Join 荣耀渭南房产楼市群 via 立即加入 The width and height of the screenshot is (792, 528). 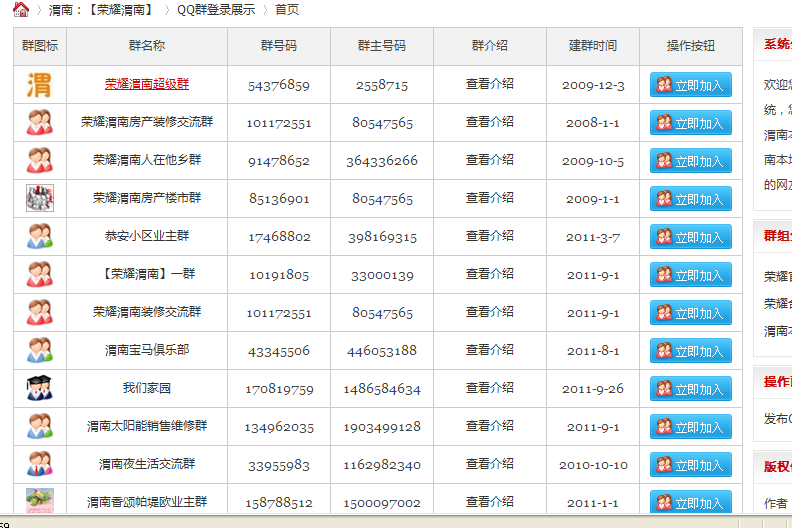click(x=690, y=199)
